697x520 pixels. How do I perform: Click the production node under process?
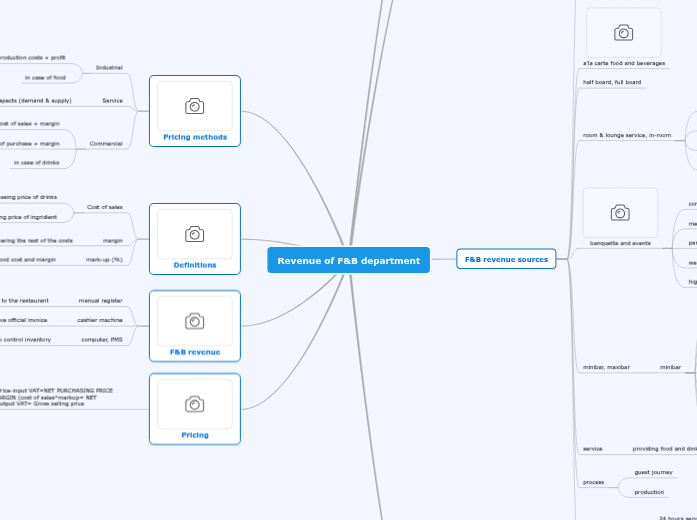649,492
